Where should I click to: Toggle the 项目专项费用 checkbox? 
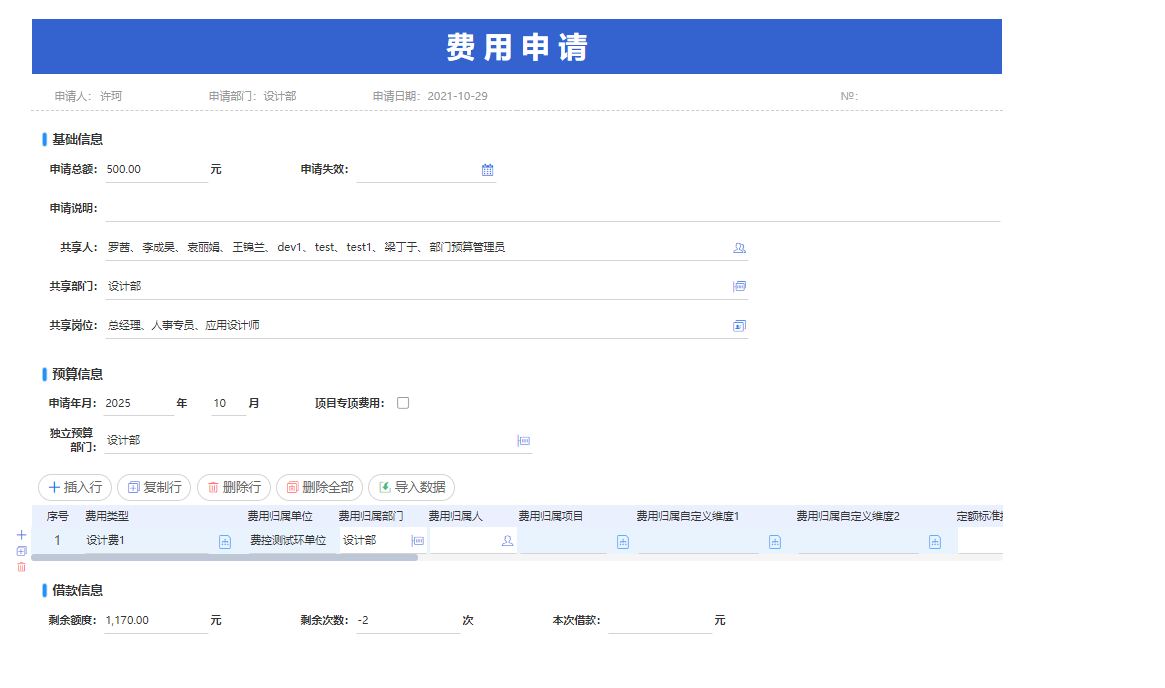click(403, 403)
